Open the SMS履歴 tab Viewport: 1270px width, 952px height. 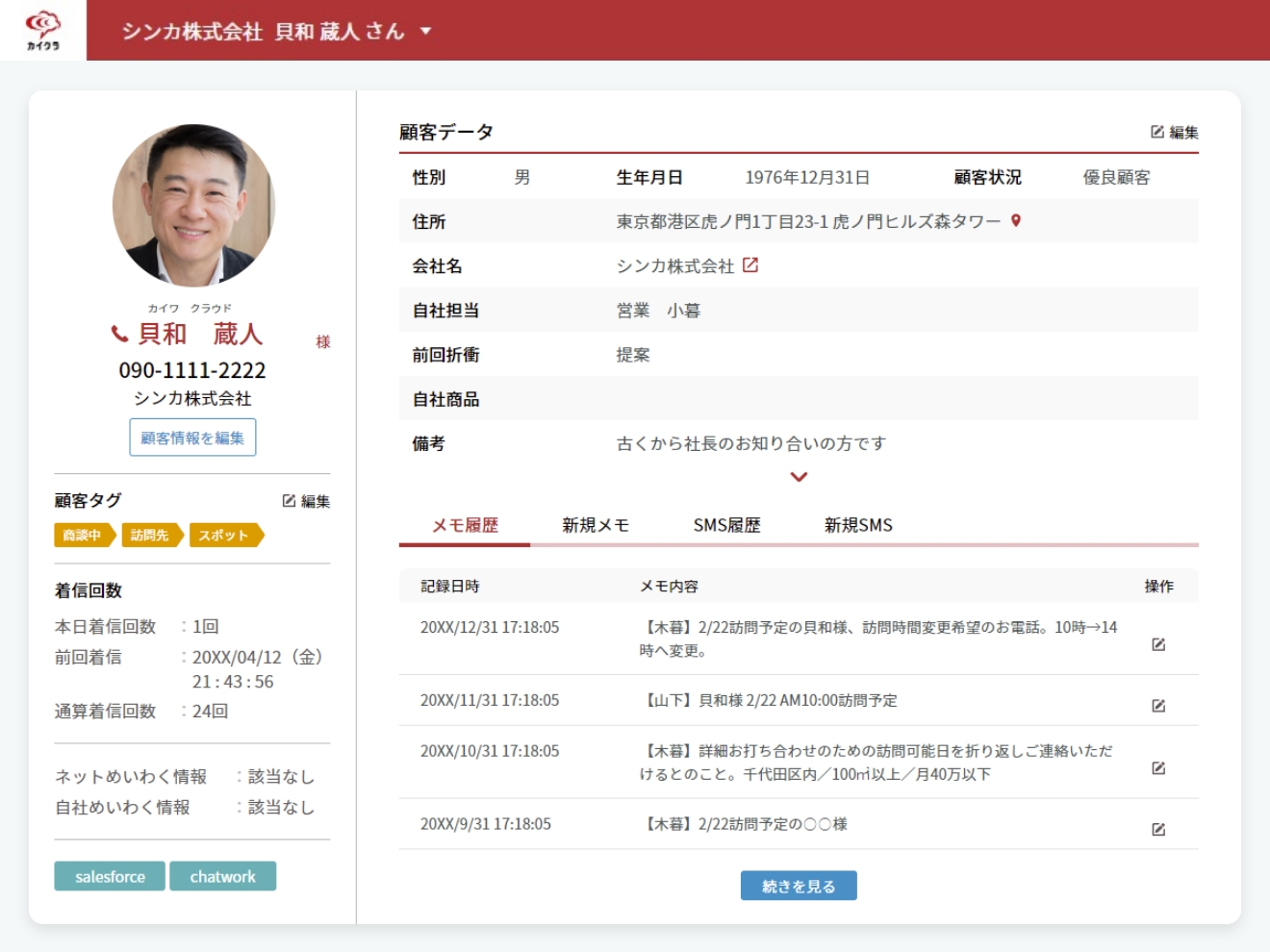tap(726, 525)
